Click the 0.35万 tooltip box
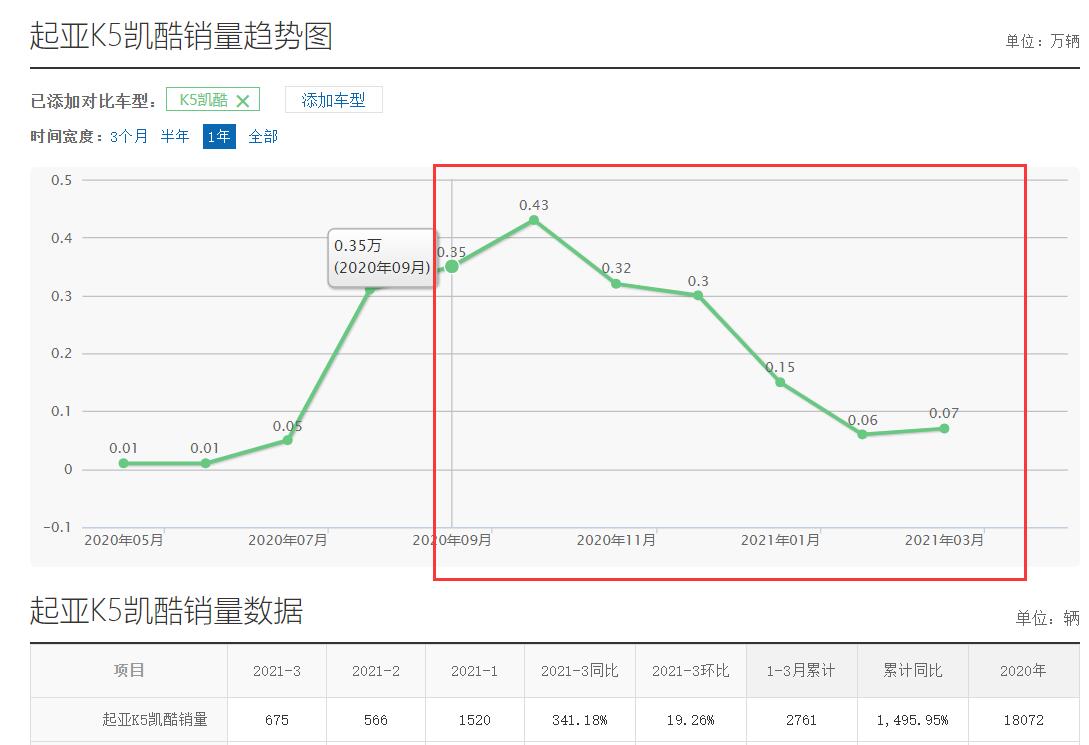This screenshot has height=745, width=1089. (383, 258)
